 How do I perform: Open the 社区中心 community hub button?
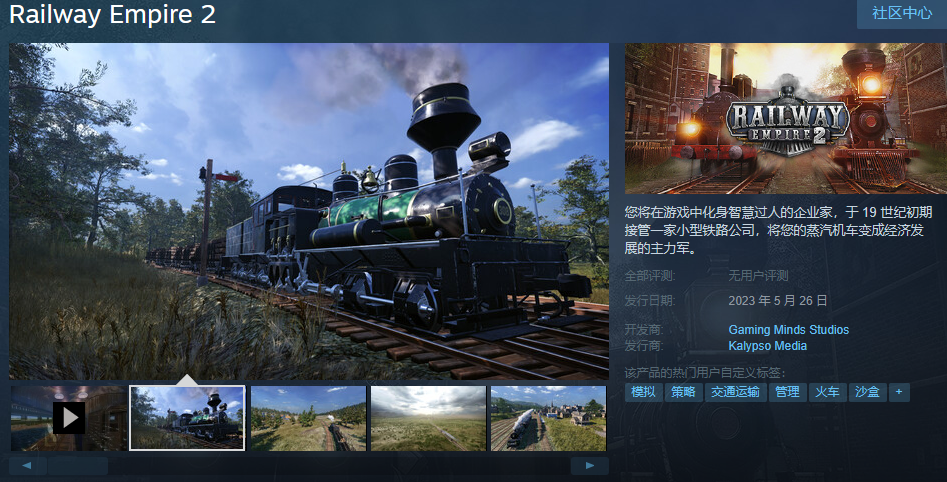click(x=902, y=13)
